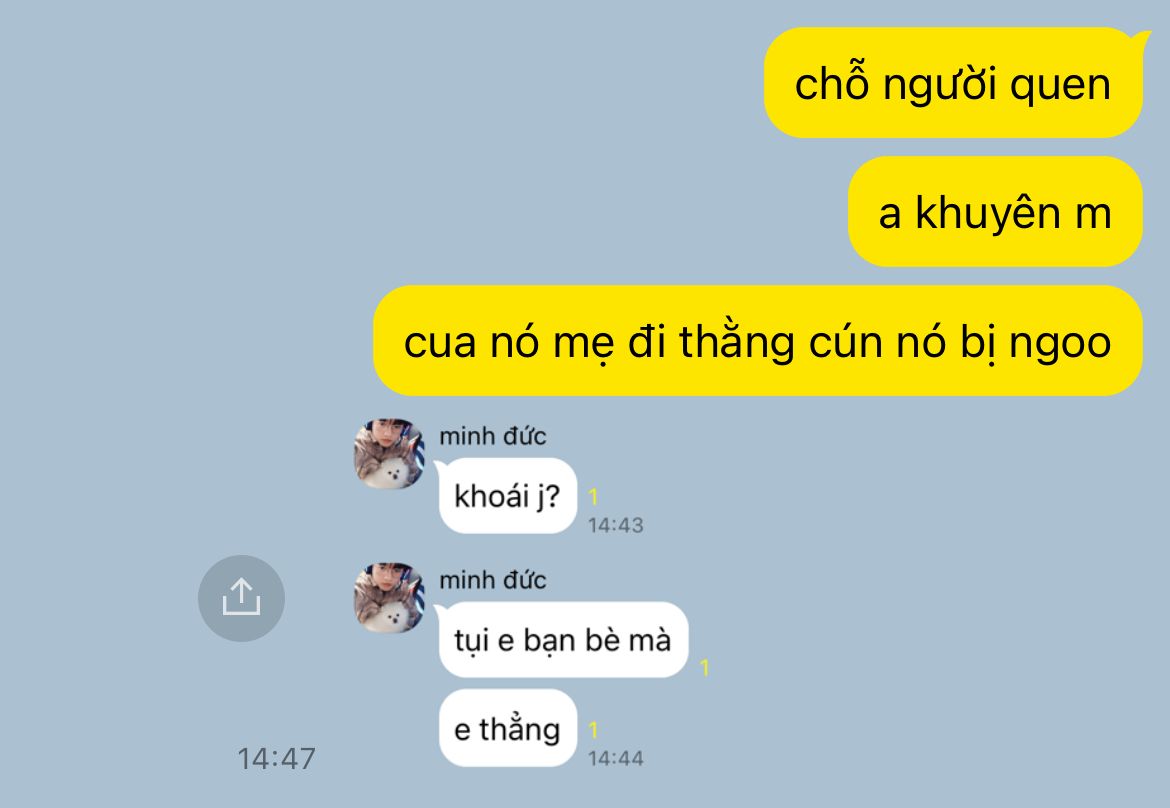This screenshot has width=1170, height=808.
Task: Click the tail of 'tụi e bạn bè mà' bubble
Action: pyautogui.click(x=439, y=610)
